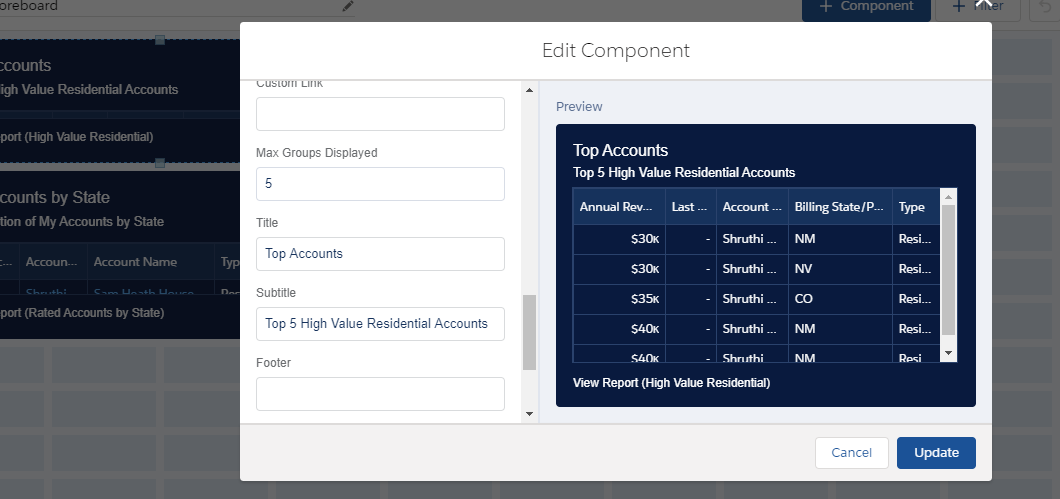Click the pencil icon to edit dashboard name
This screenshot has width=1060, height=499.
coord(347,6)
